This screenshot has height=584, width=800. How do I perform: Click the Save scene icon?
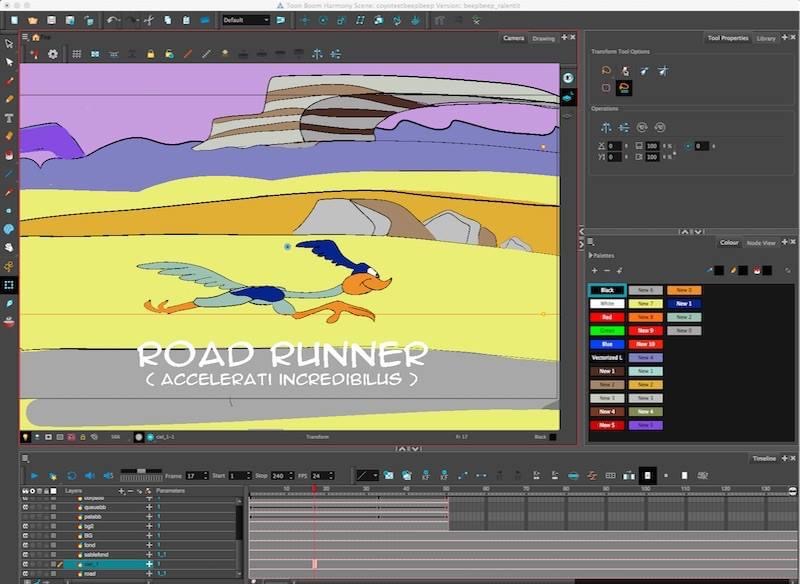click(52, 20)
